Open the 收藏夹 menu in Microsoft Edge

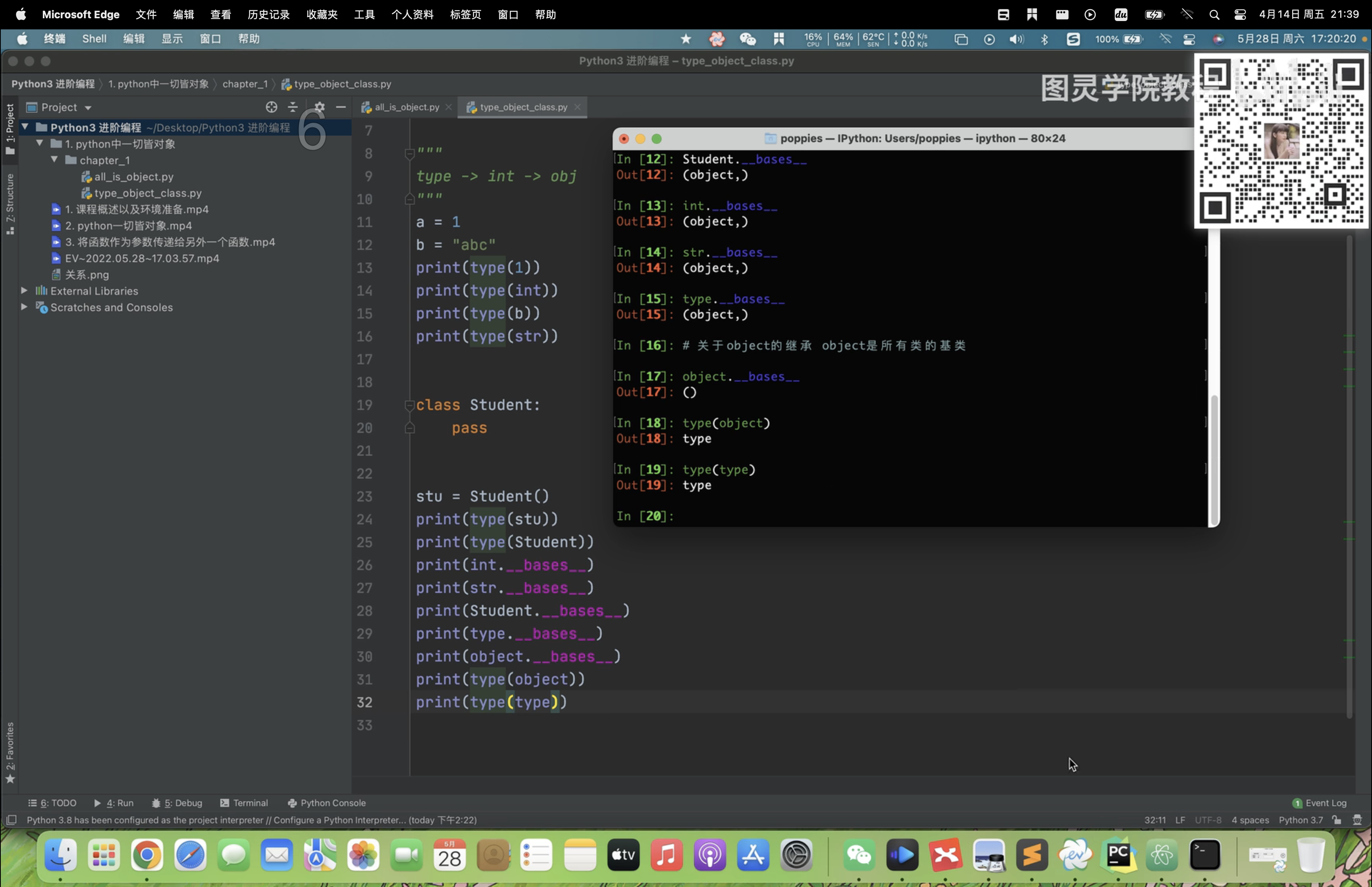click(x=322, y=14)
